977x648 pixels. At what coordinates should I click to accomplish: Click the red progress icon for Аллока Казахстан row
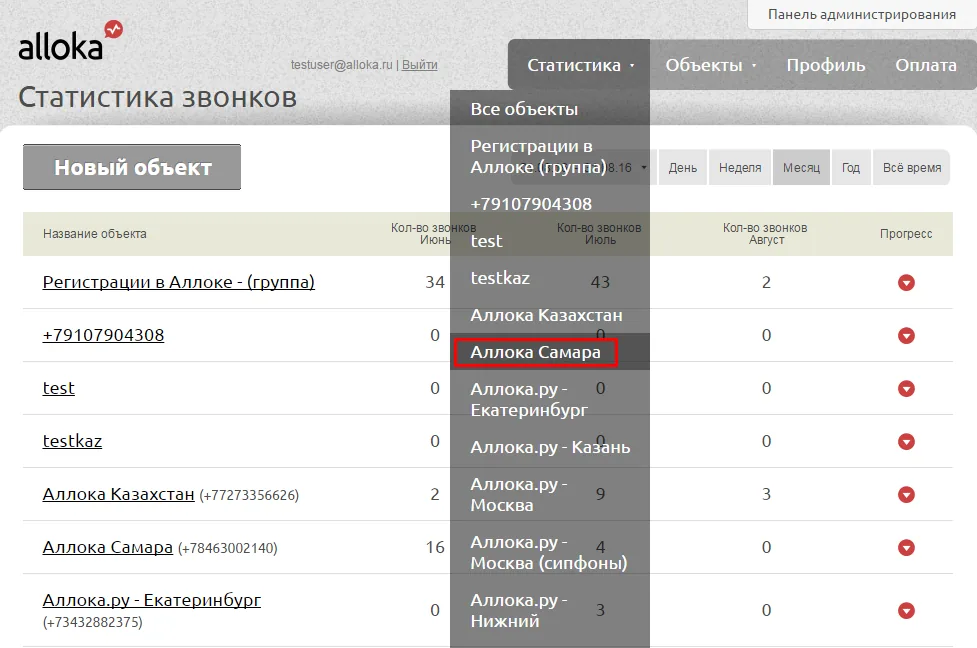906,495
